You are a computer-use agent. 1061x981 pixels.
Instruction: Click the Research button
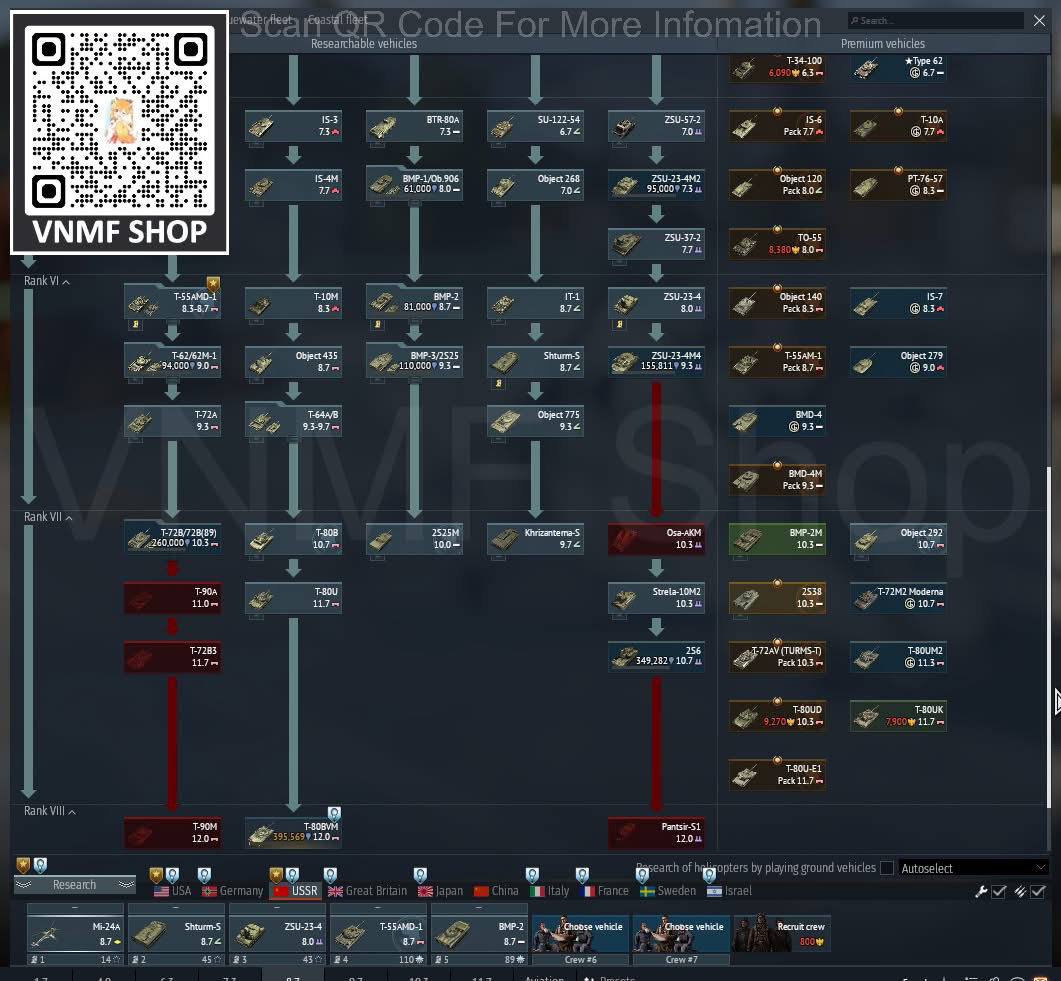point(74,884)
